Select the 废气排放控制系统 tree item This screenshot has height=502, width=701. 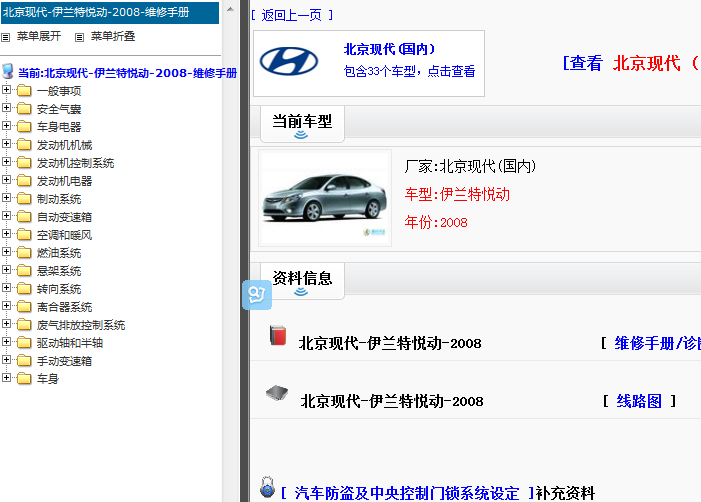click(x=81, y=325)
